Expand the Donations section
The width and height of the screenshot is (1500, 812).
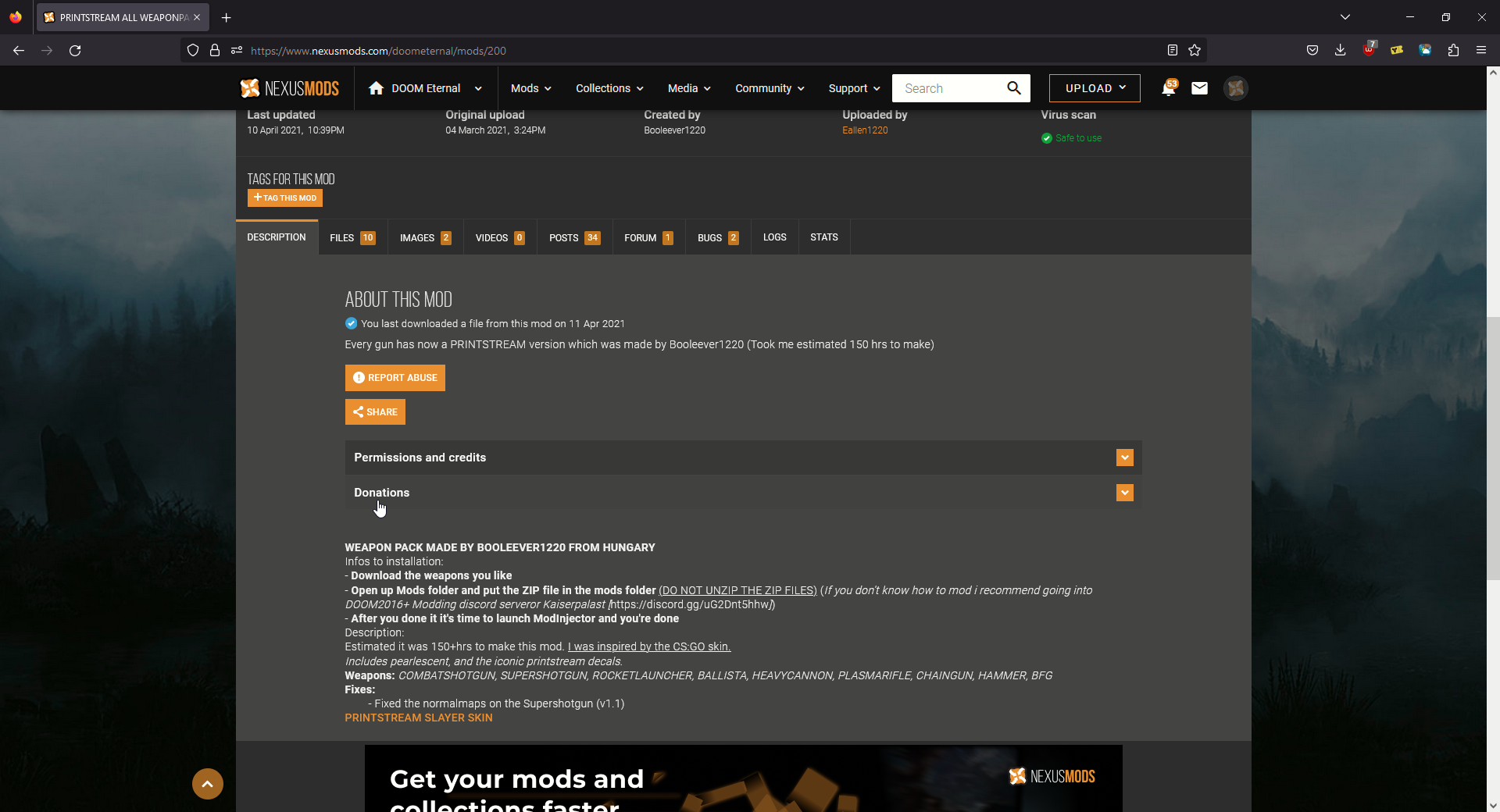[743, 493]
